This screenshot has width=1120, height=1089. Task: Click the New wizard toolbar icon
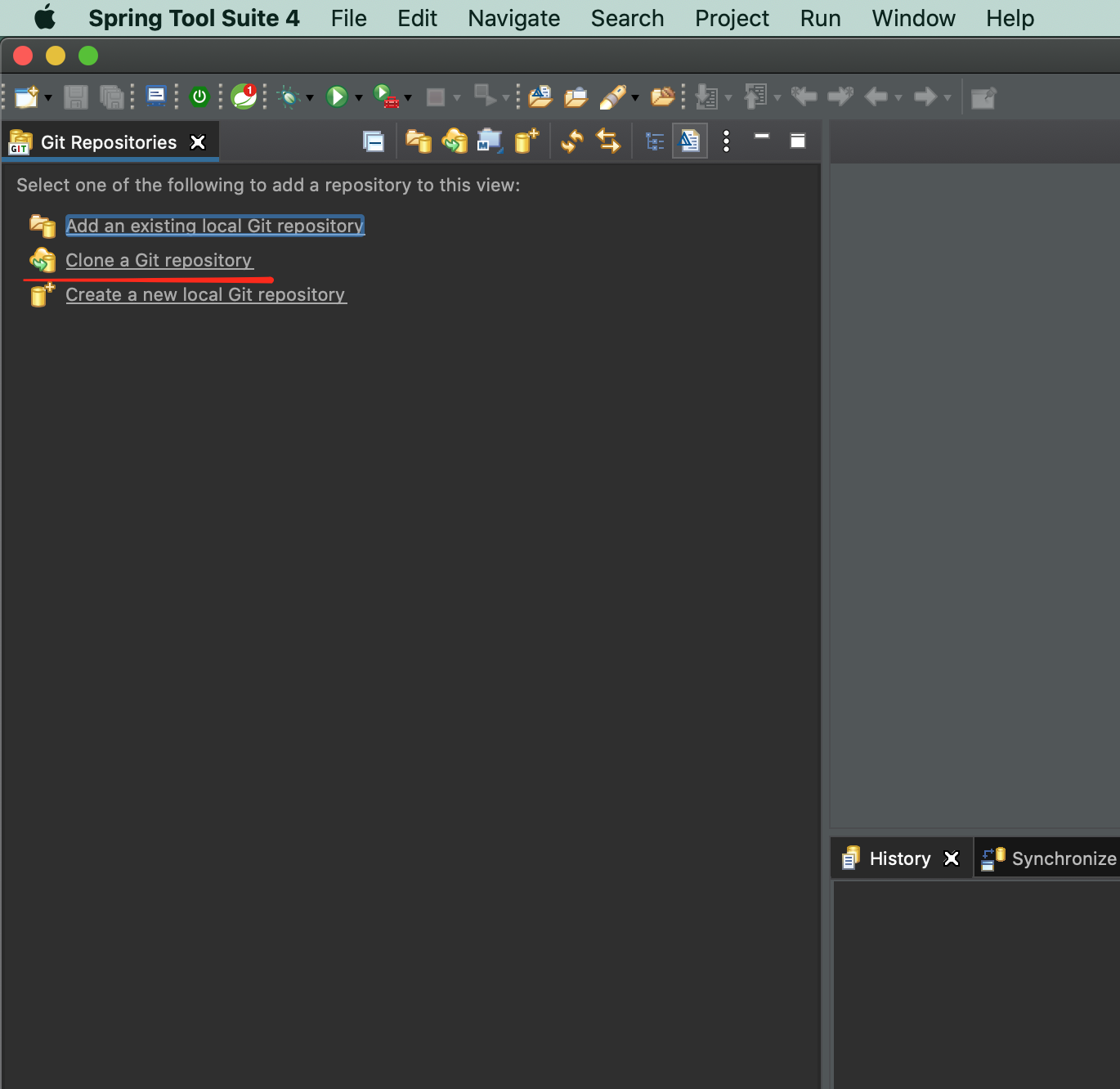[27, 97]
